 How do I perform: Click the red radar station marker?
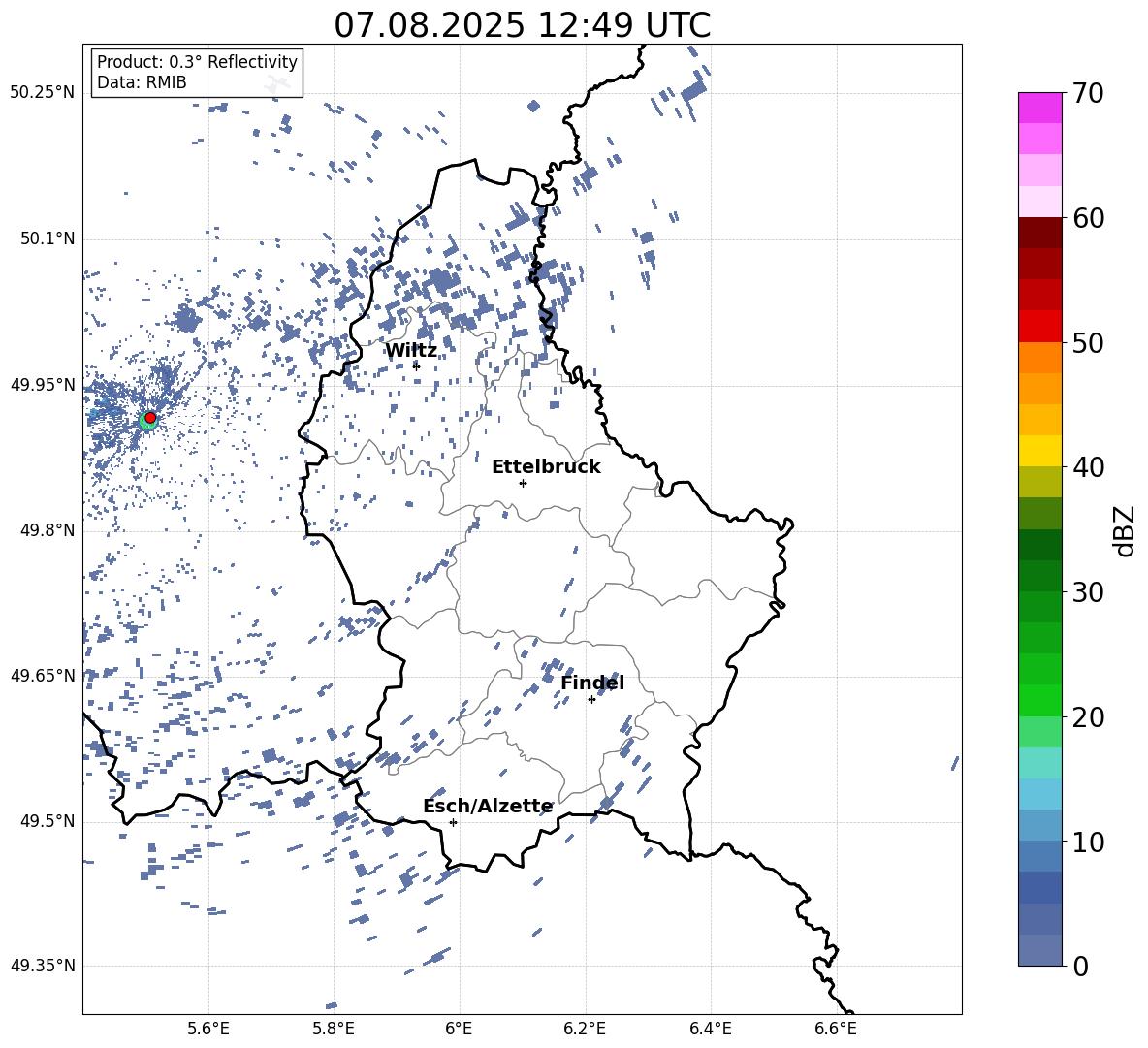[150, 417]
